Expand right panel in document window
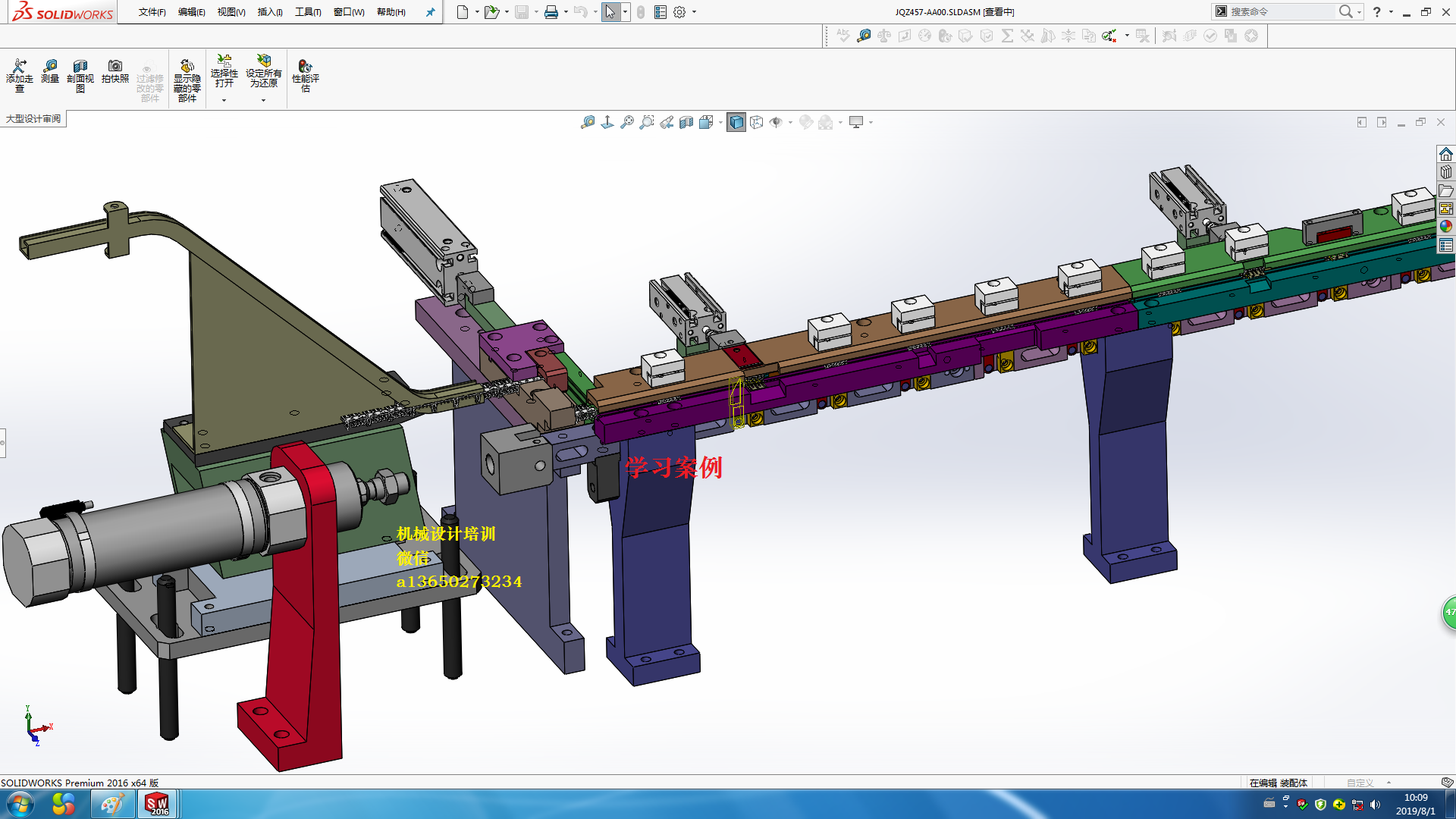Image resolution: width=1456 pixels, height=819 pixels. [x=1382, y=122]
